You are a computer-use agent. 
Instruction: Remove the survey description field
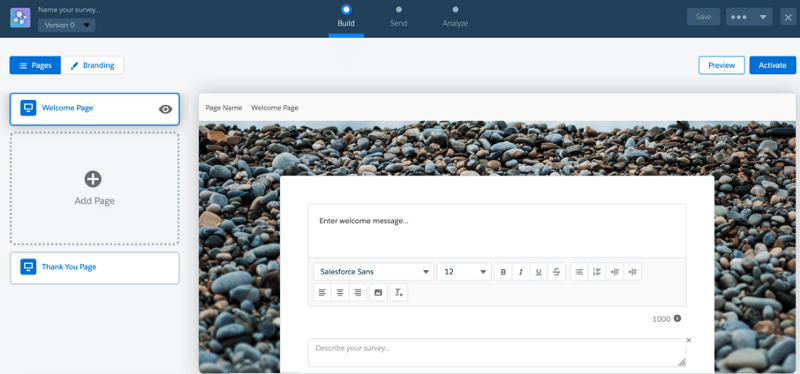click(688, 340)
